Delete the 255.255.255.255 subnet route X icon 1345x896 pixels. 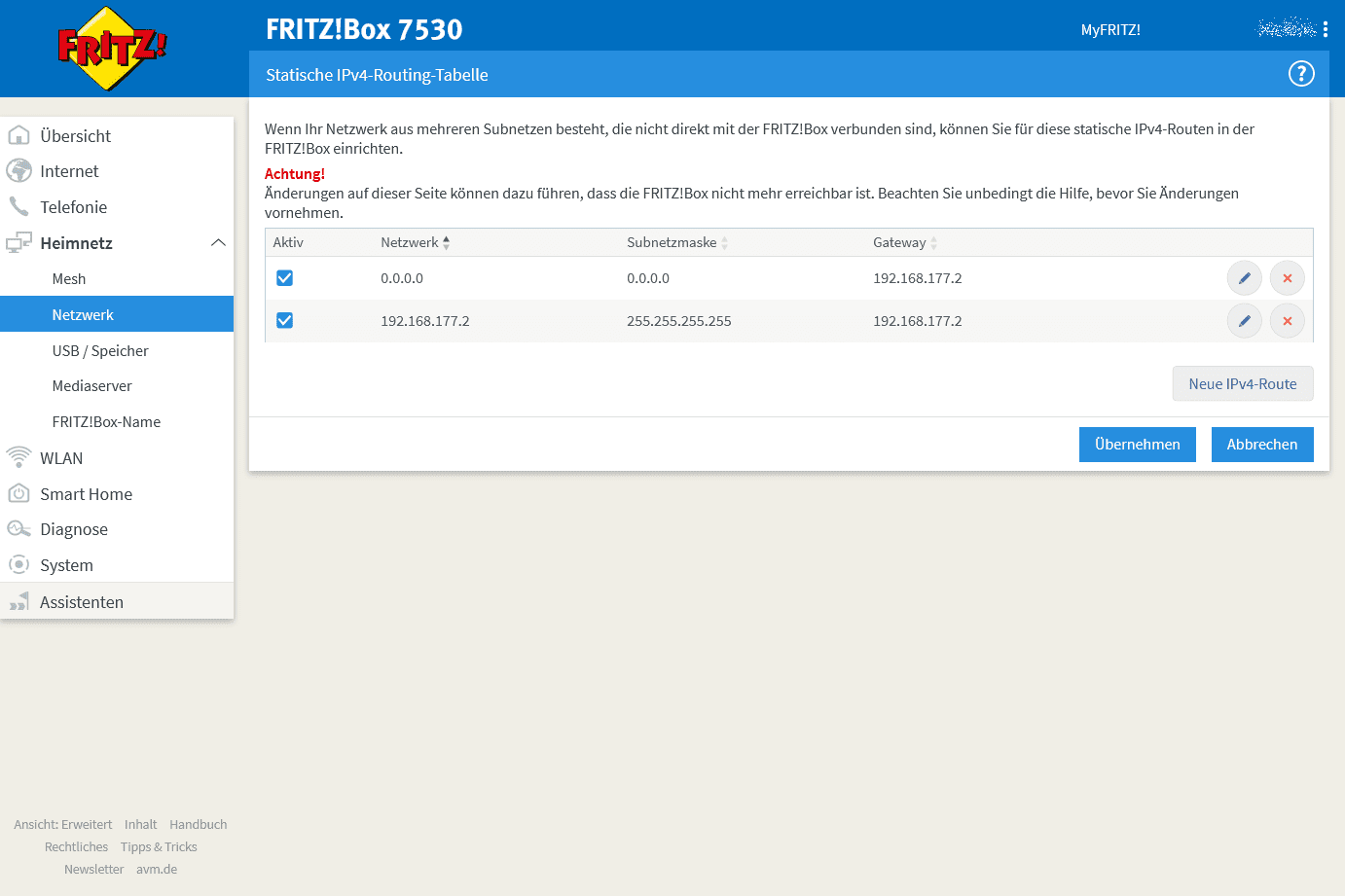click(x=1287, y=321)
